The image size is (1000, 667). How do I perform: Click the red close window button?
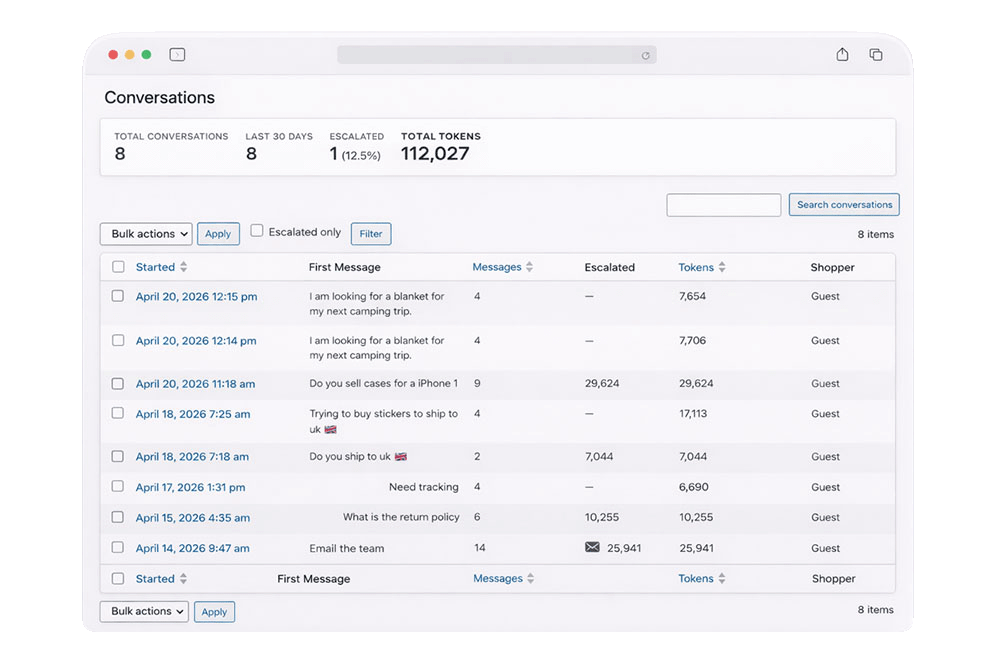(113, 55)
